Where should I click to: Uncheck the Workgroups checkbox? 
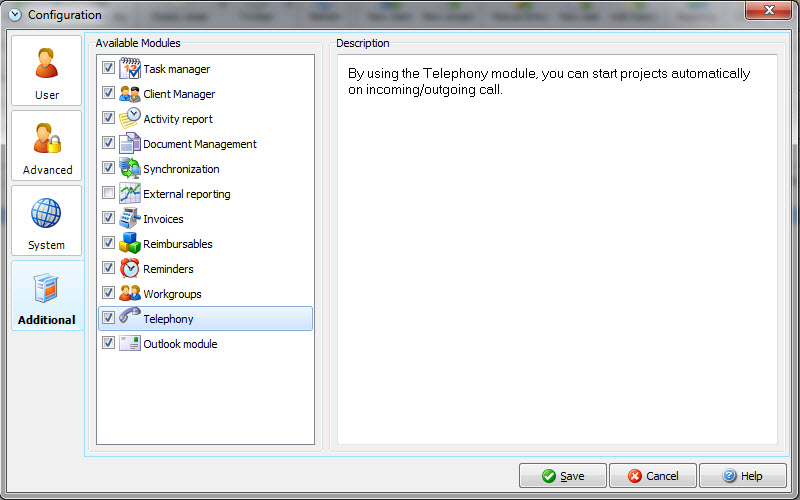click(x=108, y=294)
